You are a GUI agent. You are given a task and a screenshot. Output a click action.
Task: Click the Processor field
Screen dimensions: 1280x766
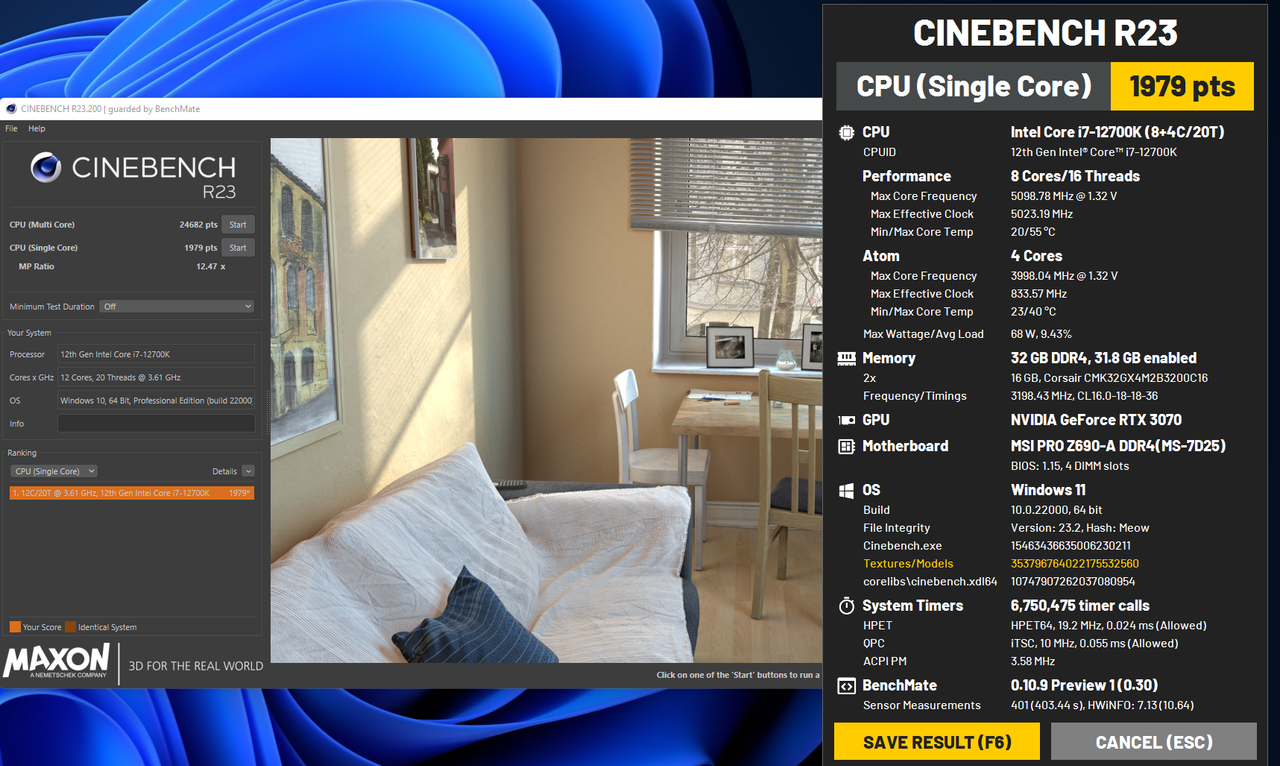tap(156, 354)
